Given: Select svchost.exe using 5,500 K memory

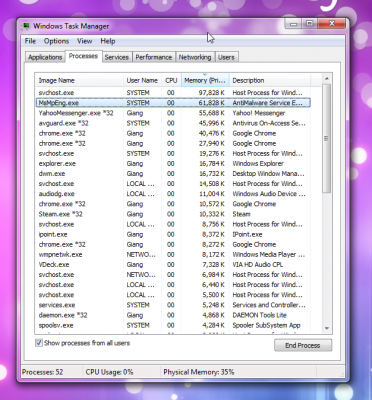Looking at the screenshot, I should pyautogui.click(x=173, y=295).
